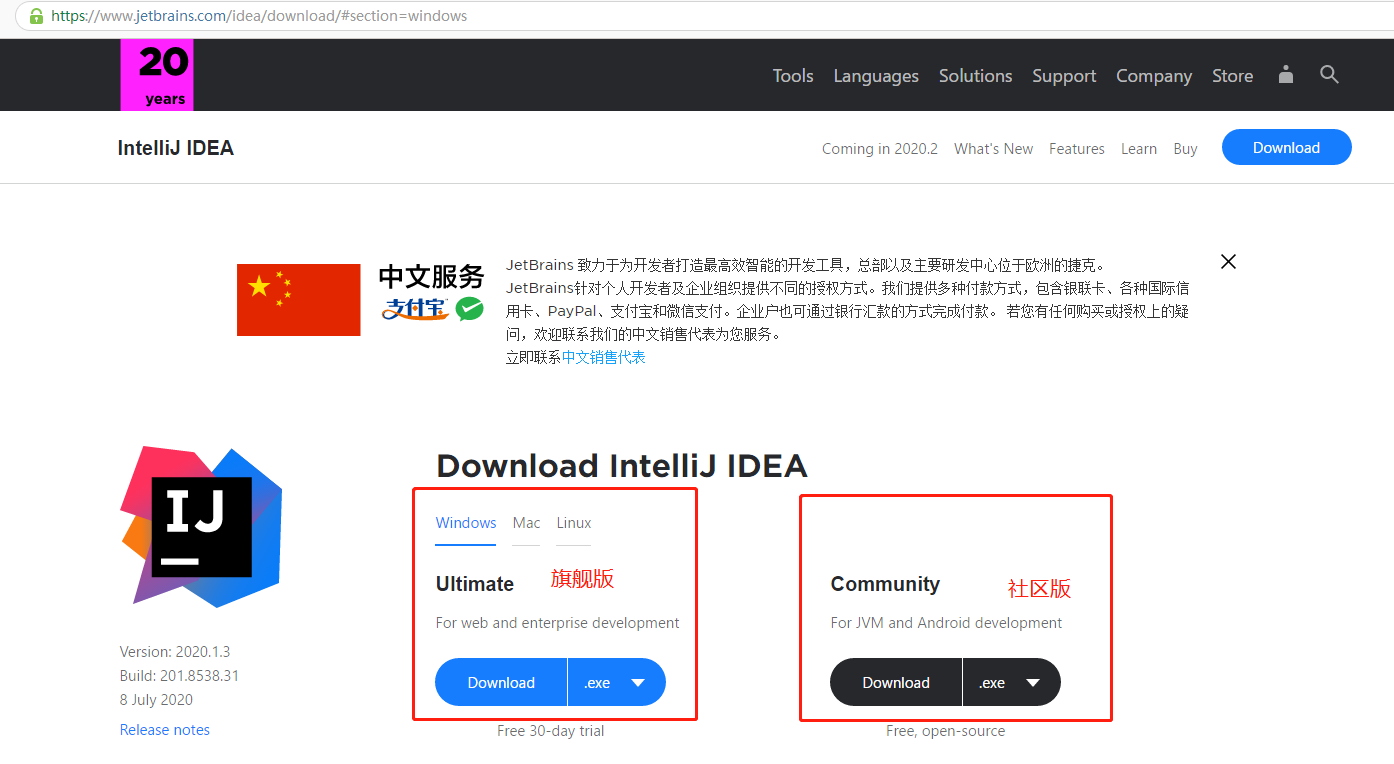Click the Chinese flag banner image
The height and width of the screenshot is (764, 1394).
click(x=298, y=299)
